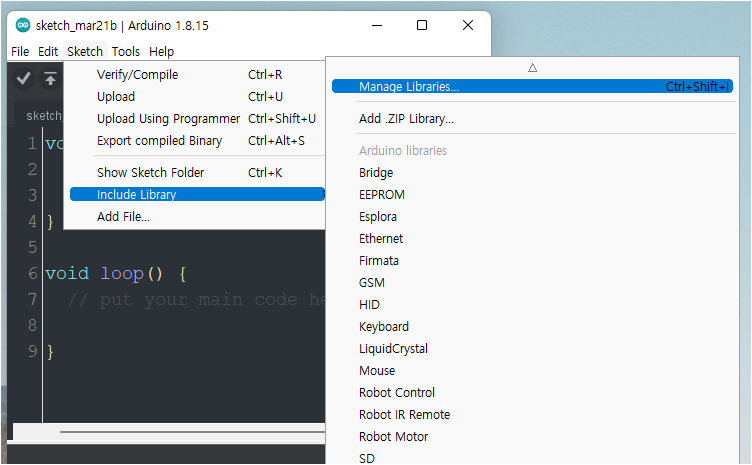This screenshot has width=752, height=465.
Task: Include the Mouse library
Action: 532,371
